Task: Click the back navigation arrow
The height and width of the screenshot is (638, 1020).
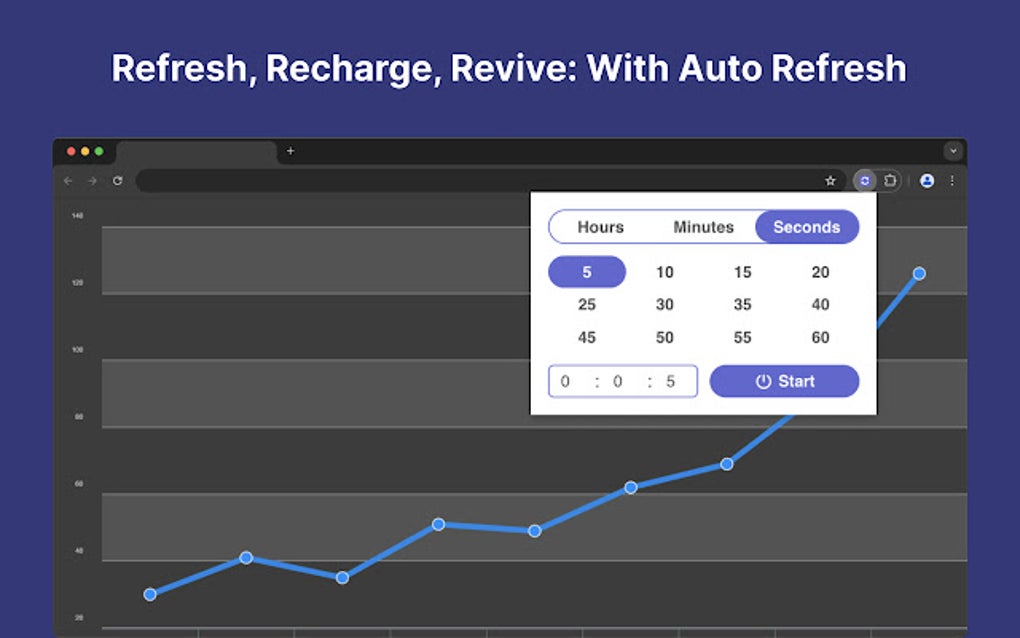Action: tap(67, 181)
